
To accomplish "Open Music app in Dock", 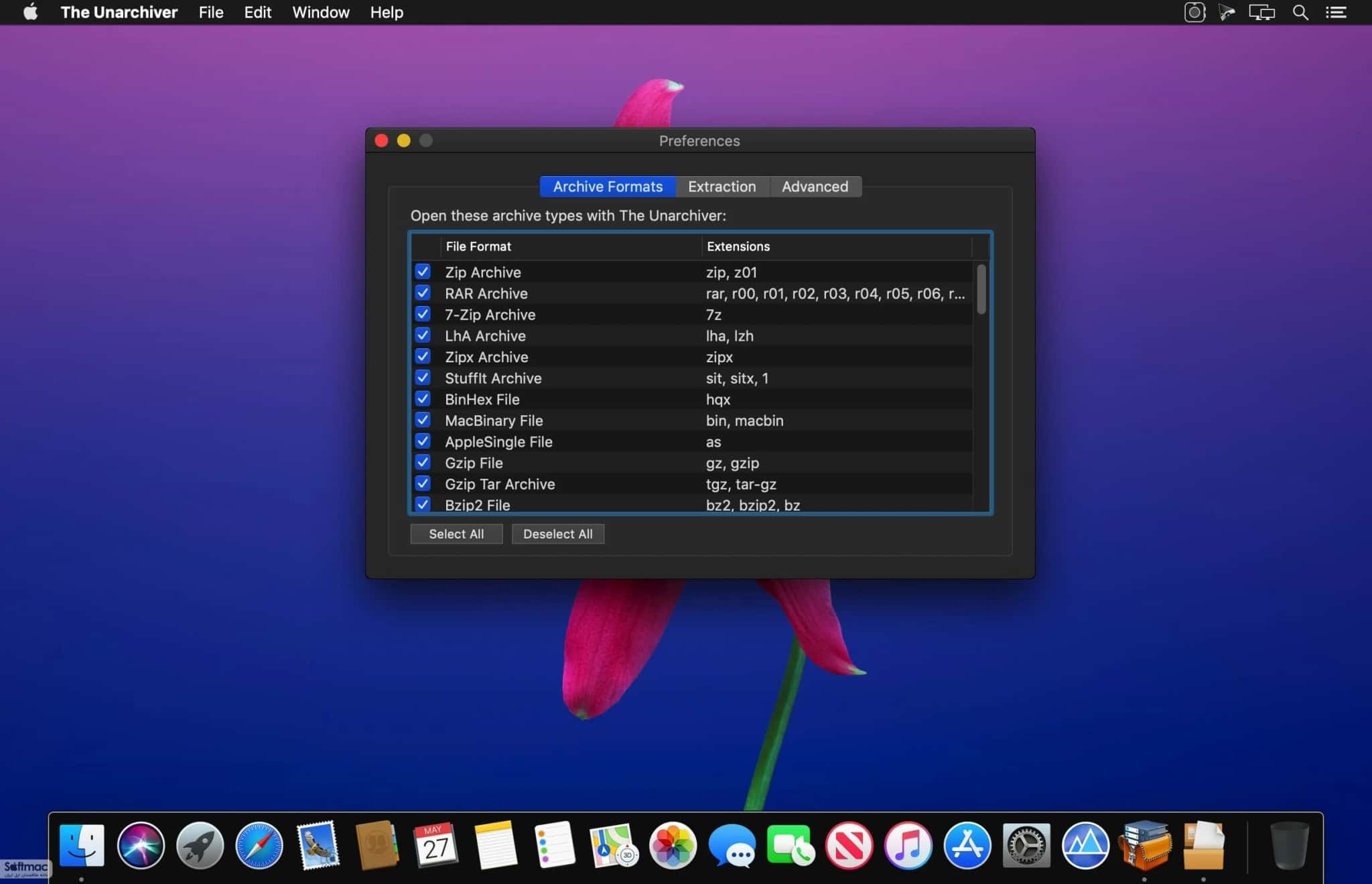I will (x=908, y=845).
